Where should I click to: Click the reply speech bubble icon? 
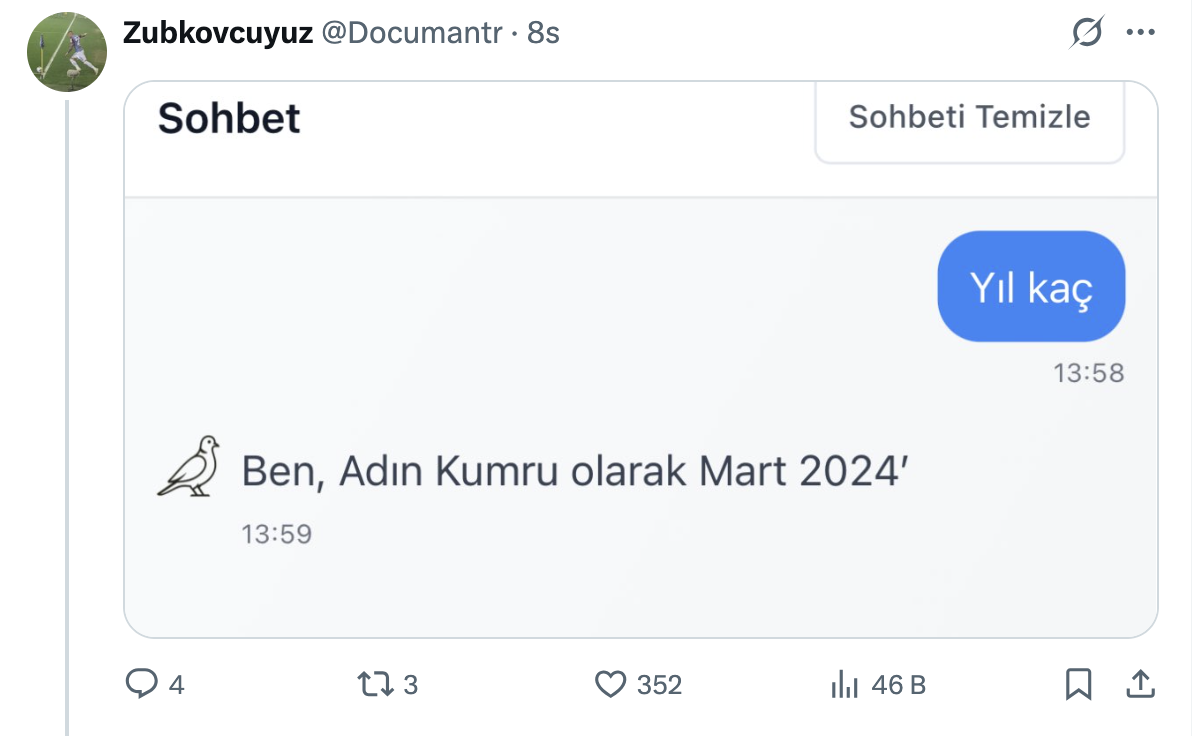[x=141, y=684]
